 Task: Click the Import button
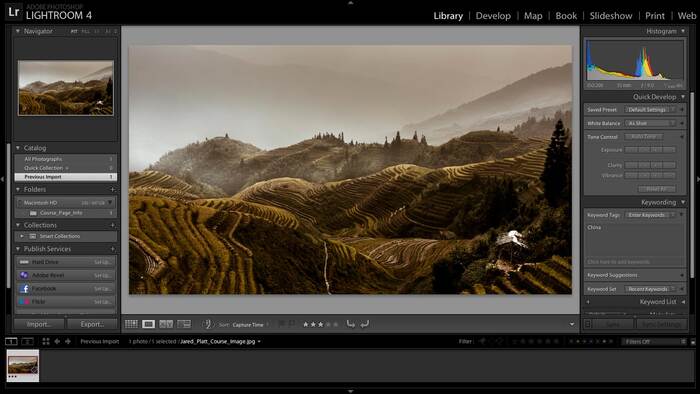39,324
